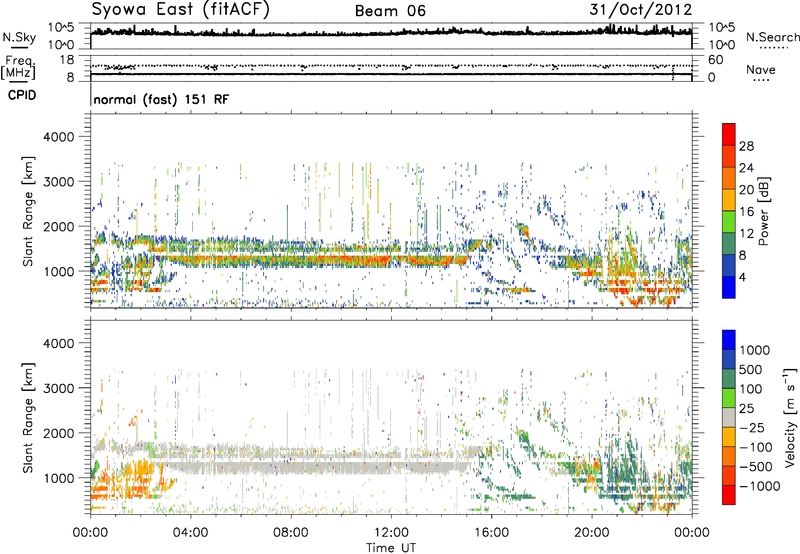Viewport: 800px width, 554px height.
Task: Click the orange negative-velocity patch after 00:00 UT
Action: pos(128,480)
